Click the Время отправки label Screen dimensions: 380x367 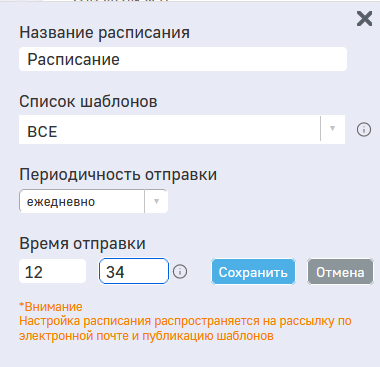[x=82, y=243]
